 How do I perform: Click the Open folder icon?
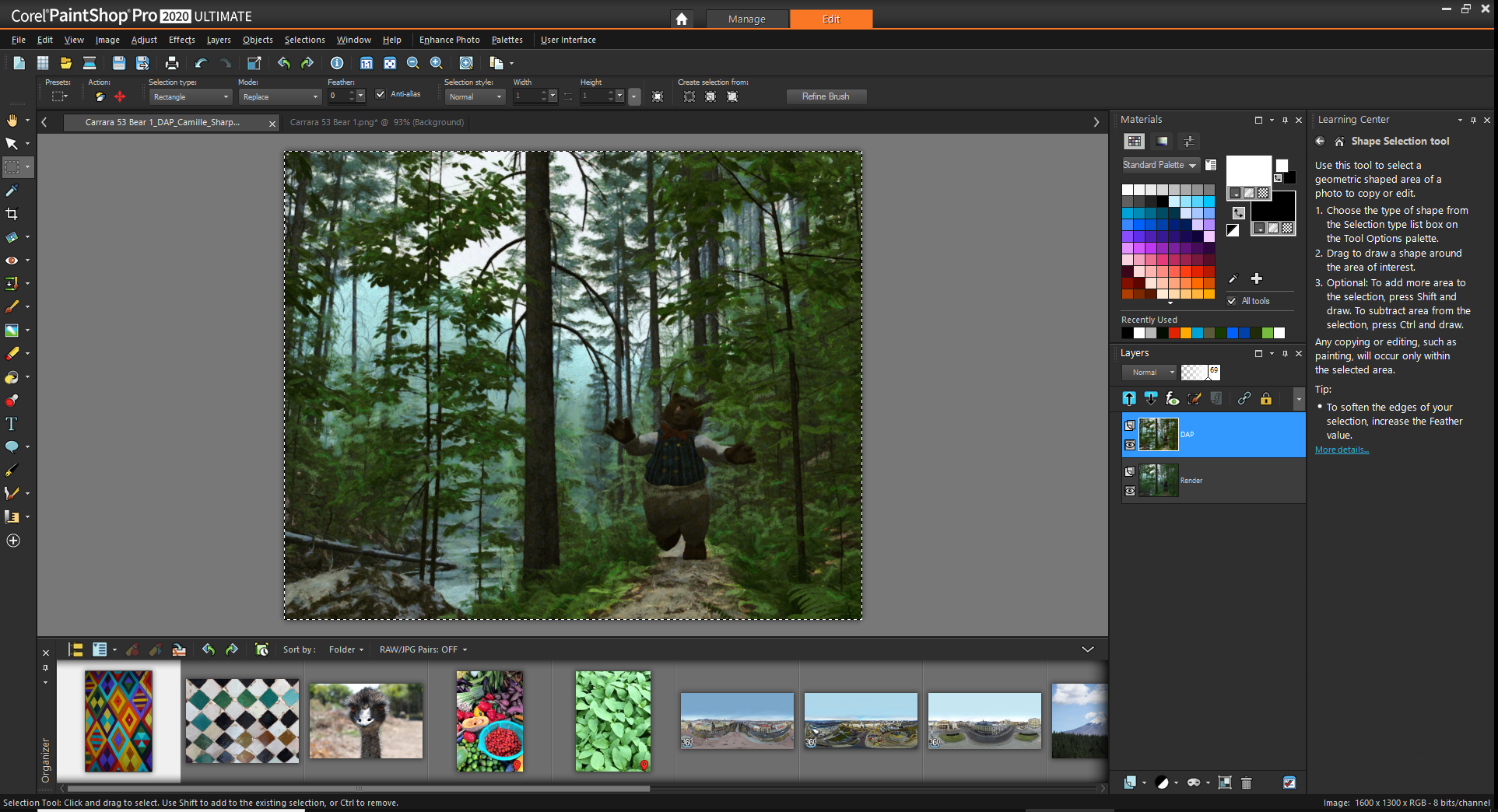[66, 63]
